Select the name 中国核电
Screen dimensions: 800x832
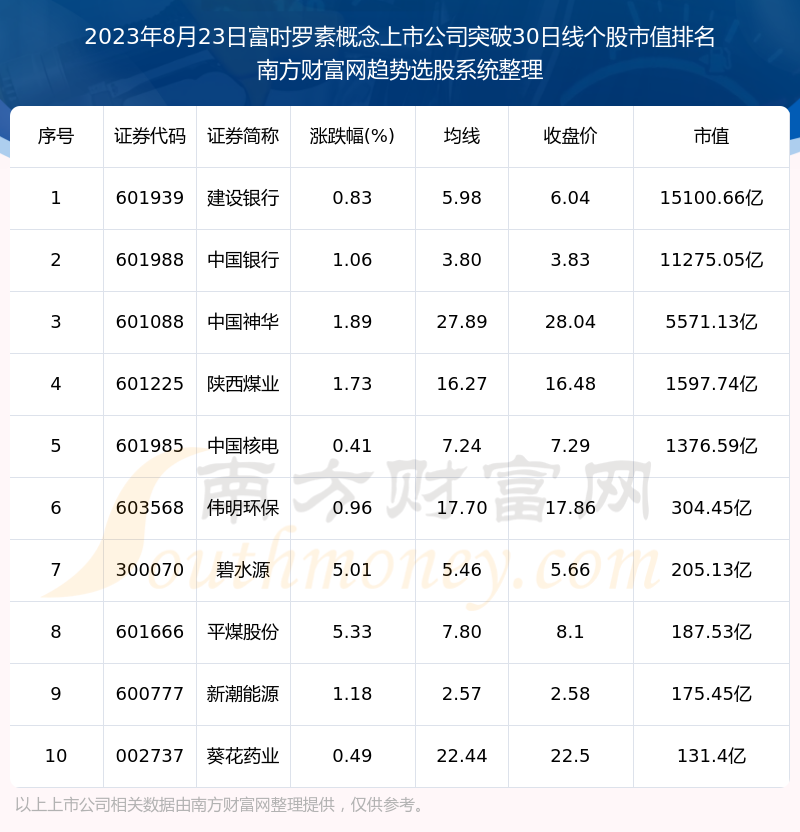click(x=243, y=446)
